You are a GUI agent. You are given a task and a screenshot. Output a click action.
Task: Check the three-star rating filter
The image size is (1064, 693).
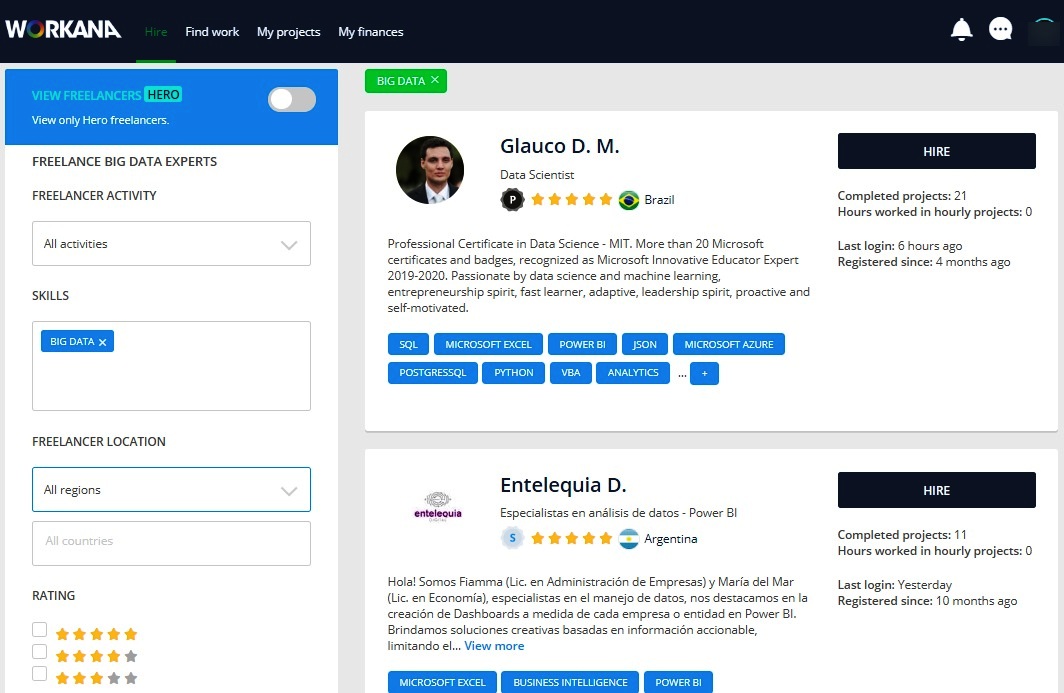[40, 674]
